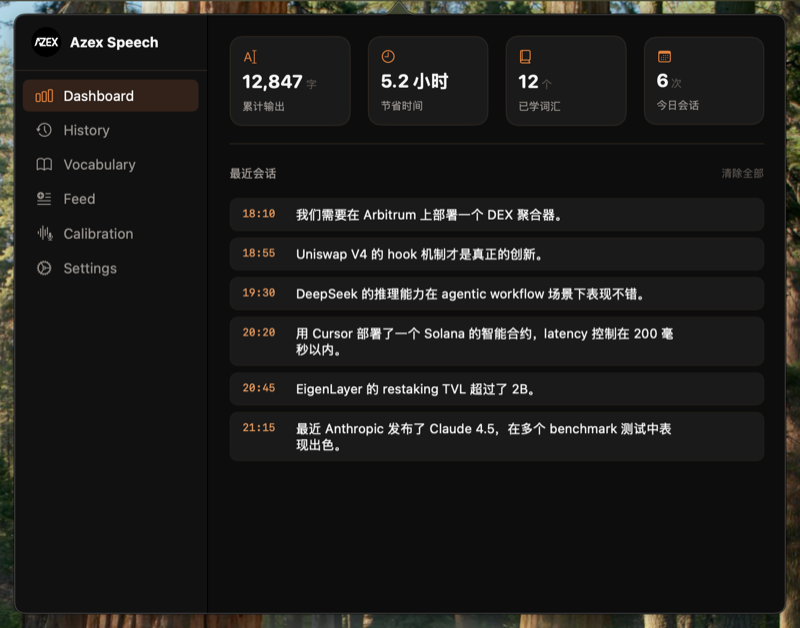The height and width of the screenshot is (628, 800).
Task: Click the 19:30 timestamp
Action: 259,293
